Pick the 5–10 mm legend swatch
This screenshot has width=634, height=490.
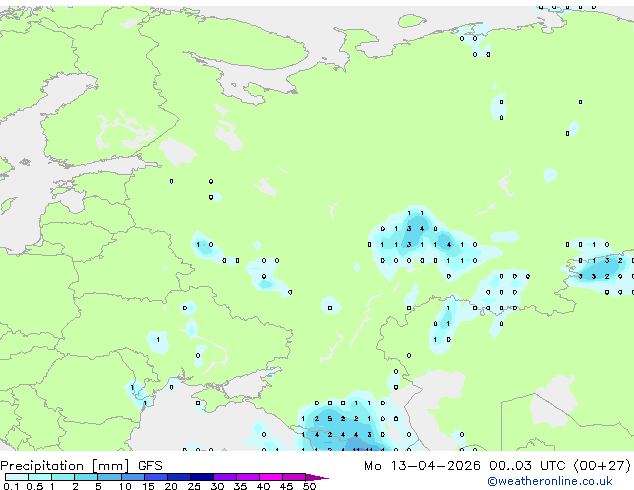[110, 477]
